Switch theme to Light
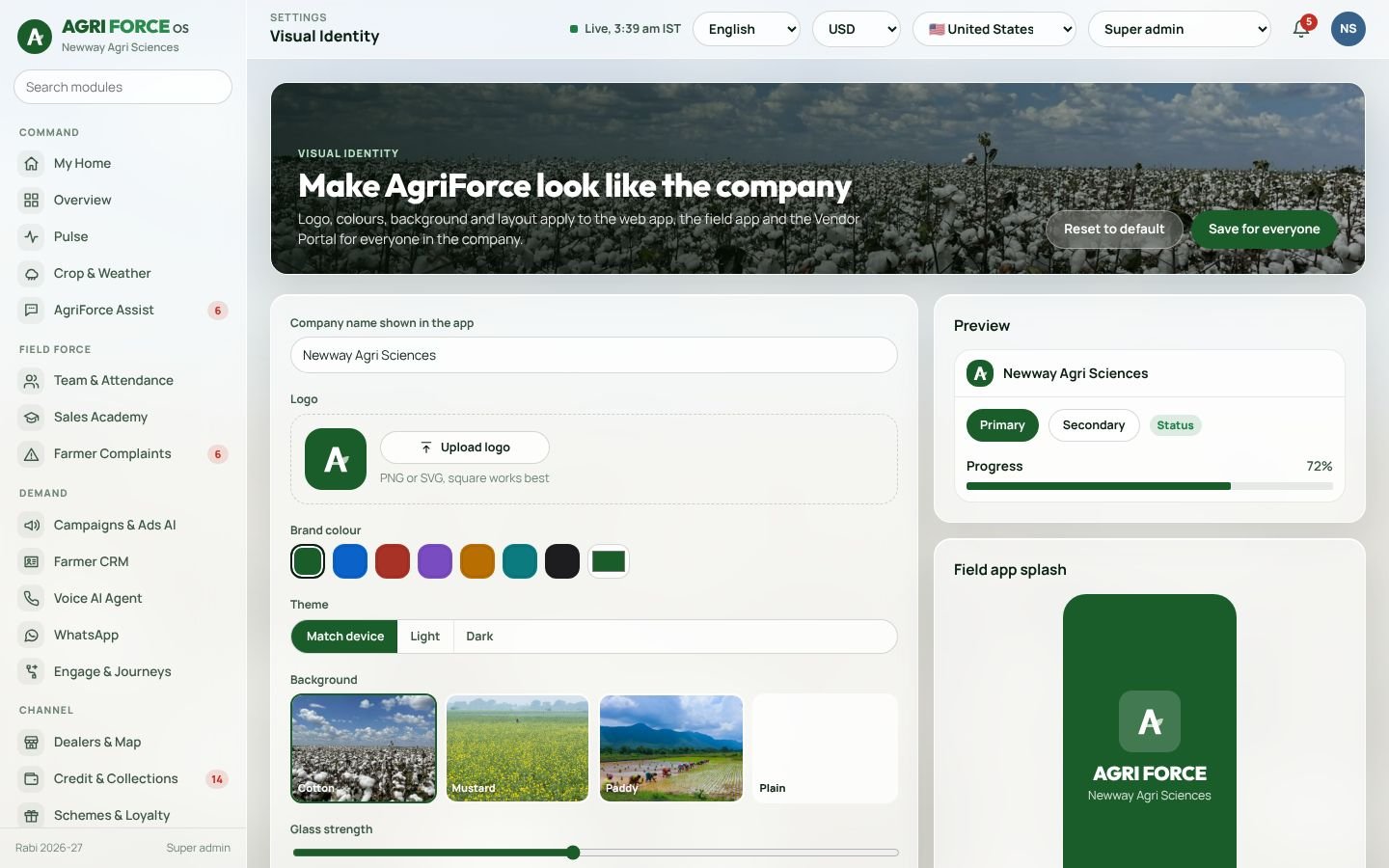The height and width of the screenshot is (868, 1389). (425, 637)
